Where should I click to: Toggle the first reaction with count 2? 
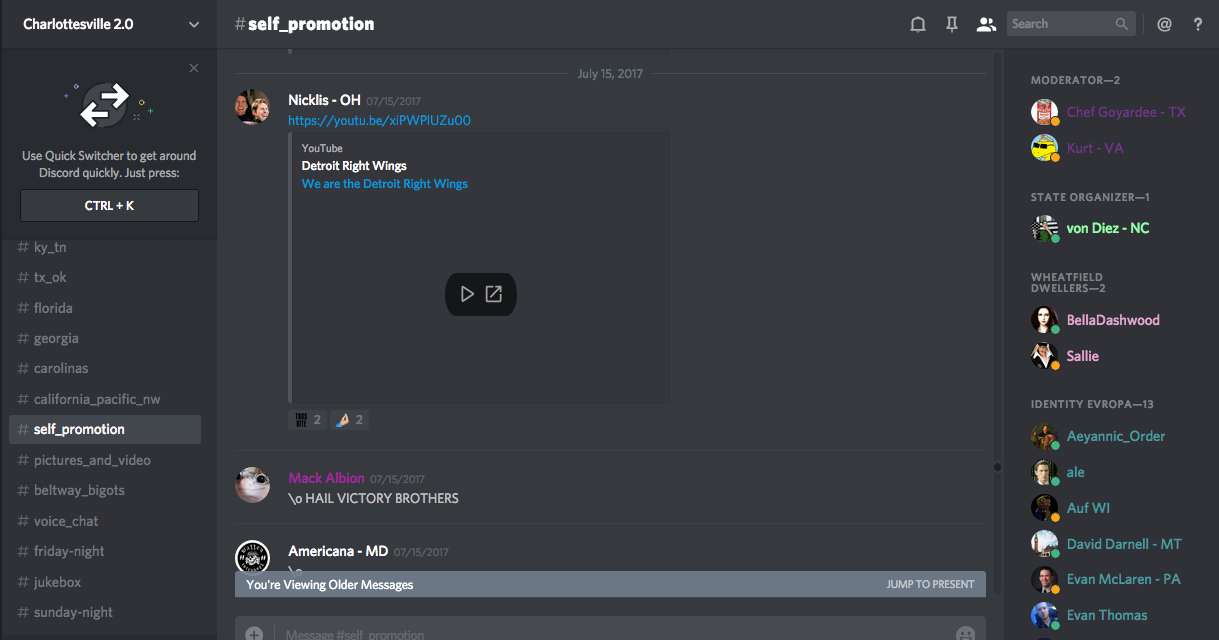[307, 420]
